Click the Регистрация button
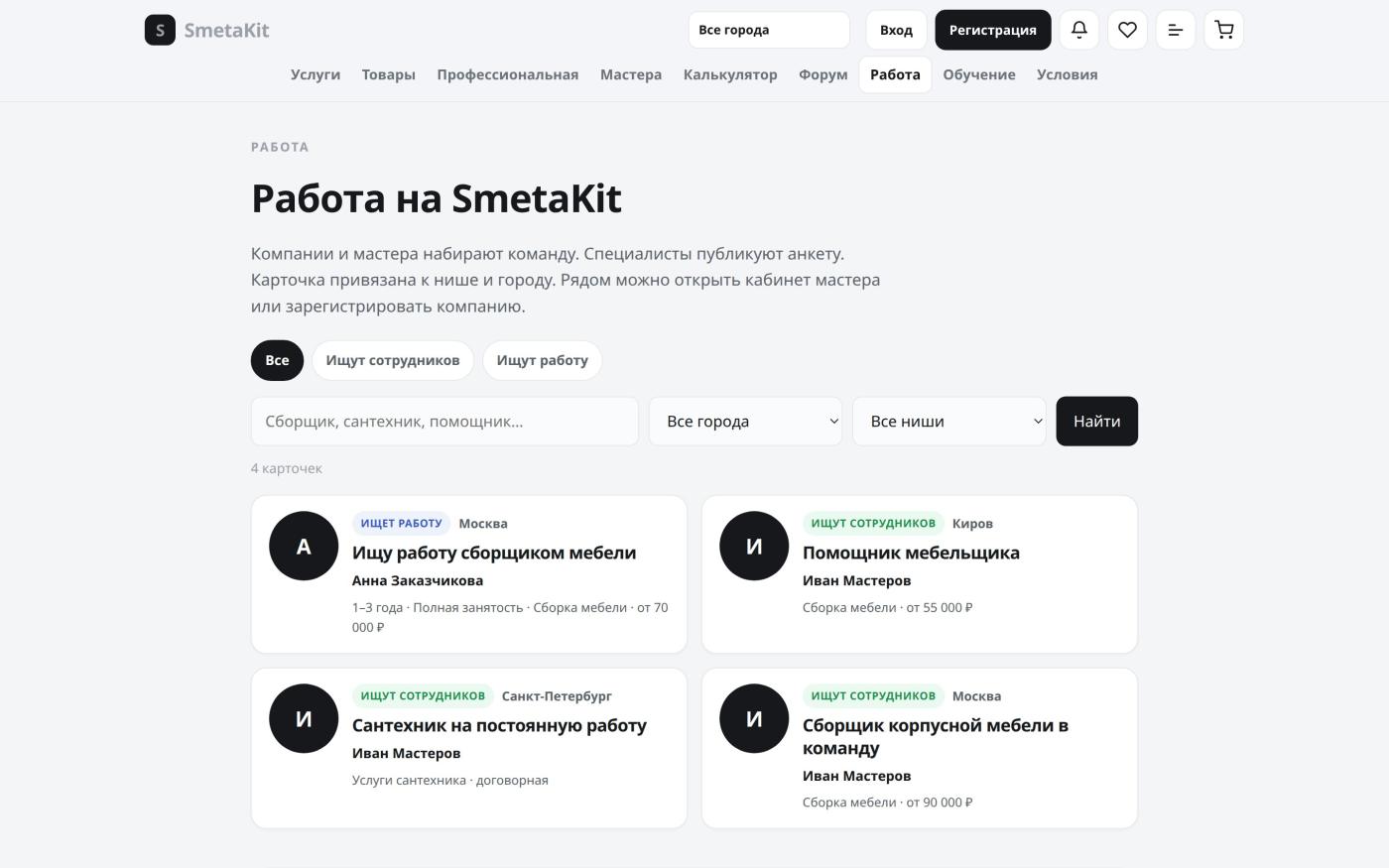This screenshot has height=868, width=1389. pos(993,30)
